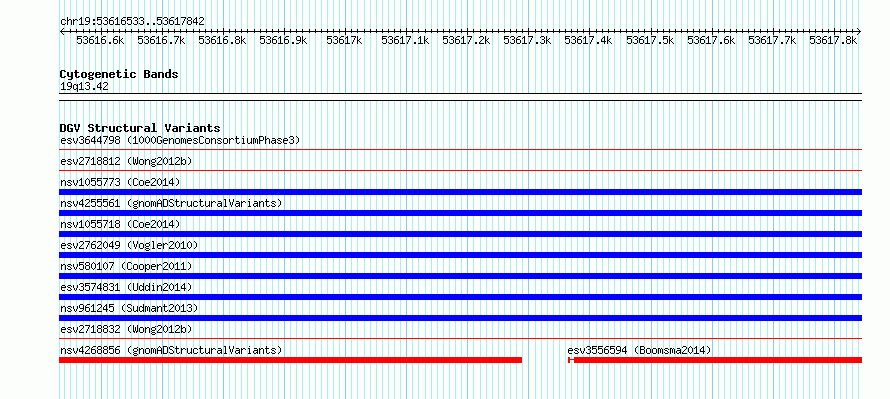Viewport: 890px width, 399px height.
Task: Click the 53617.1k ruler tick label
Action: (405, 40)
